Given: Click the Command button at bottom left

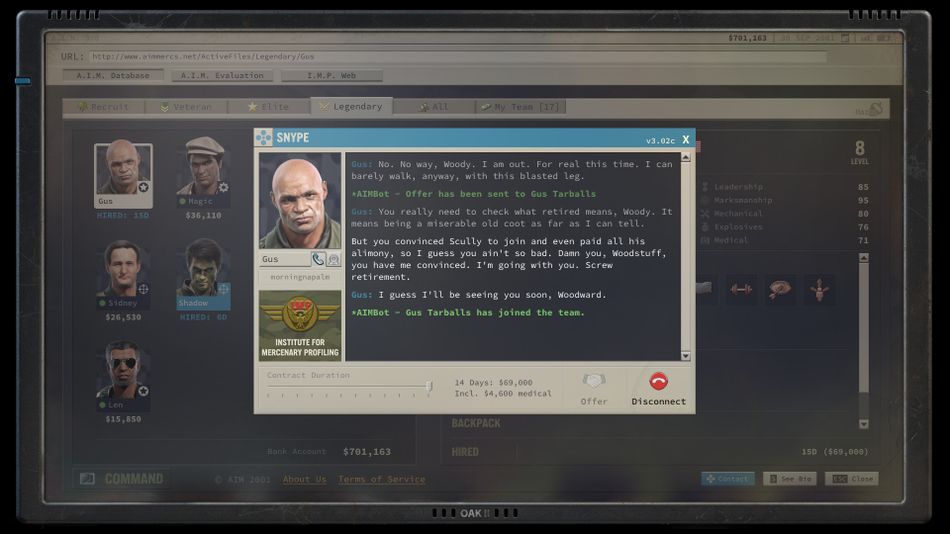Looking at the screenshot, I should click(122, 479).
